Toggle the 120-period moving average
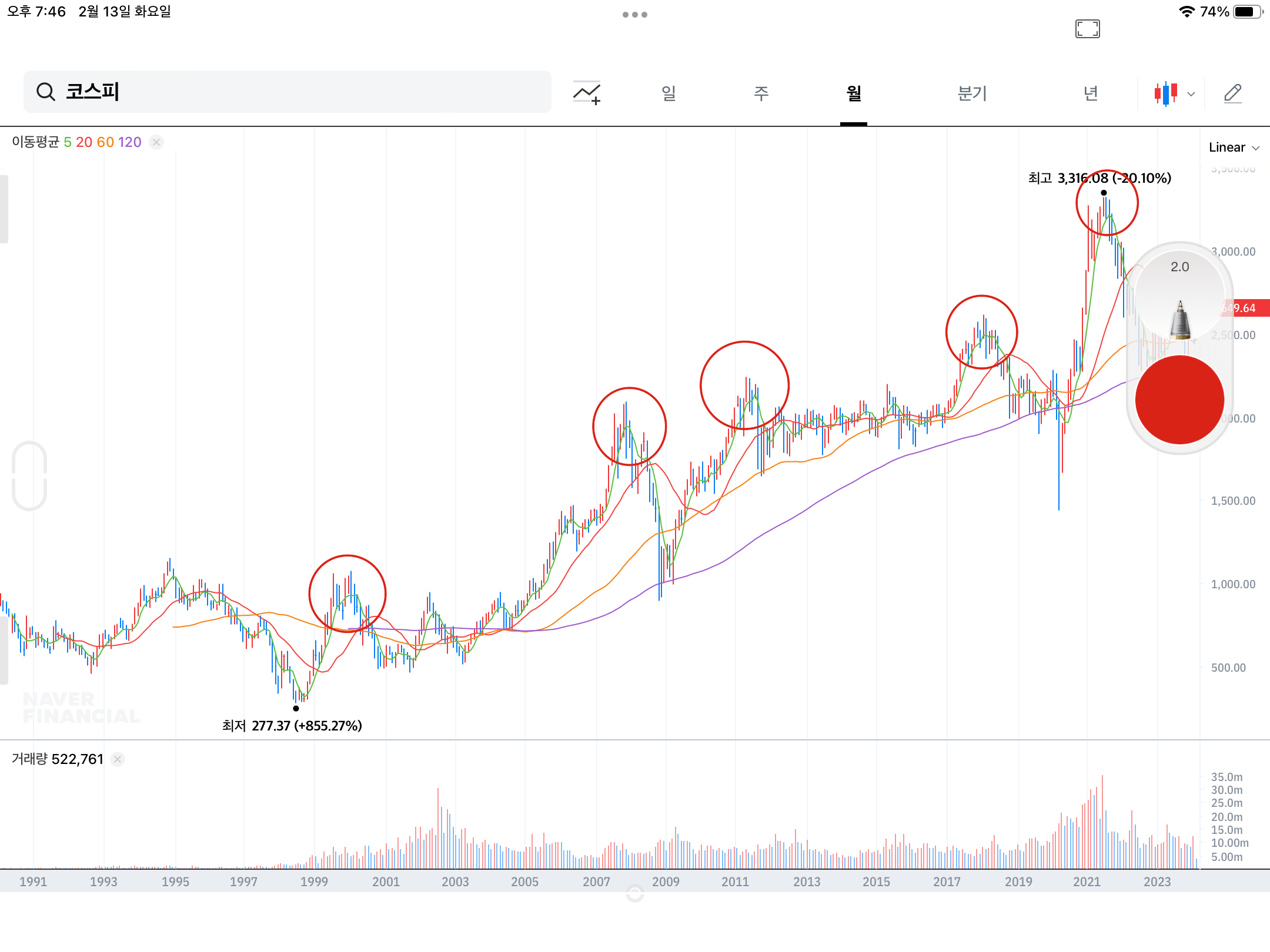Screen dimensions: 1270x952 point(130,142)
